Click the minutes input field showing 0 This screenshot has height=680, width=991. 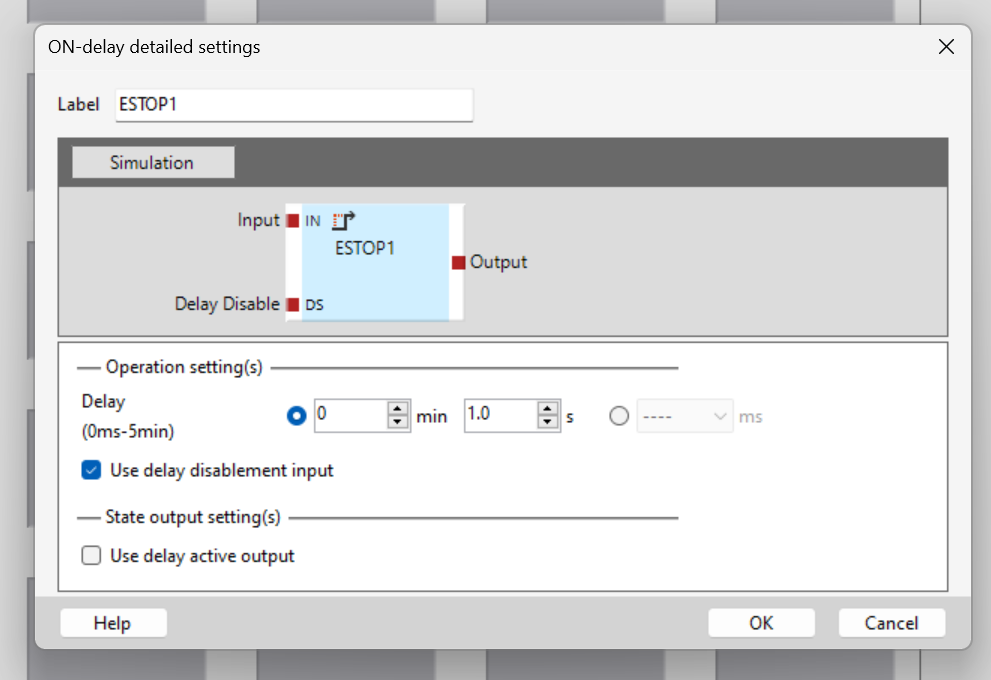point(351,415)
